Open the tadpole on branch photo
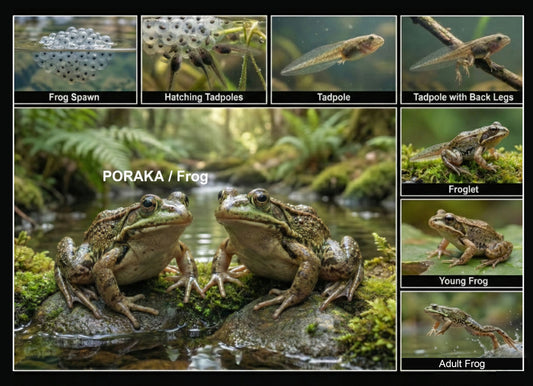 462,54
